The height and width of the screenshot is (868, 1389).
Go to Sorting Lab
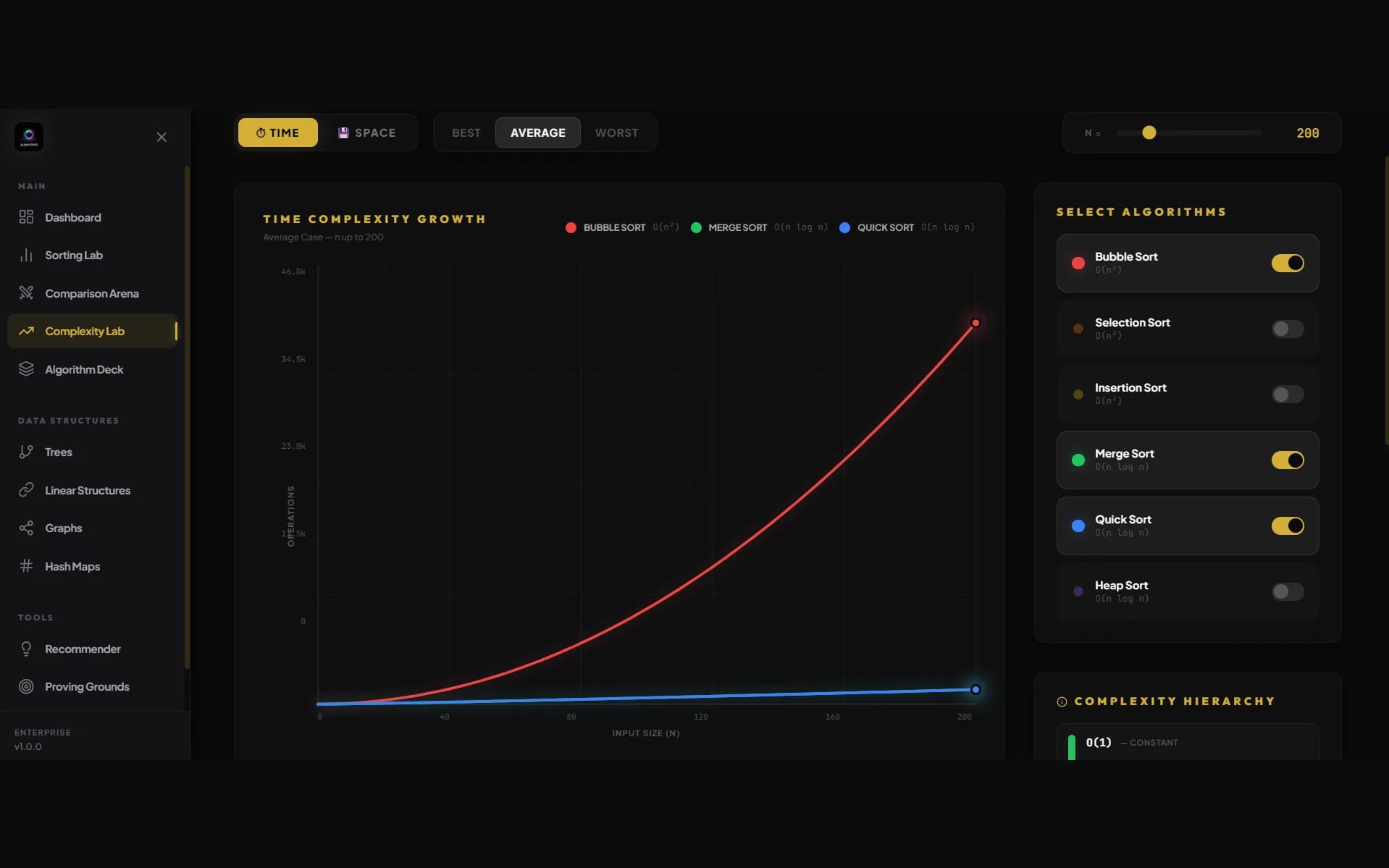[x=92, y=255]
